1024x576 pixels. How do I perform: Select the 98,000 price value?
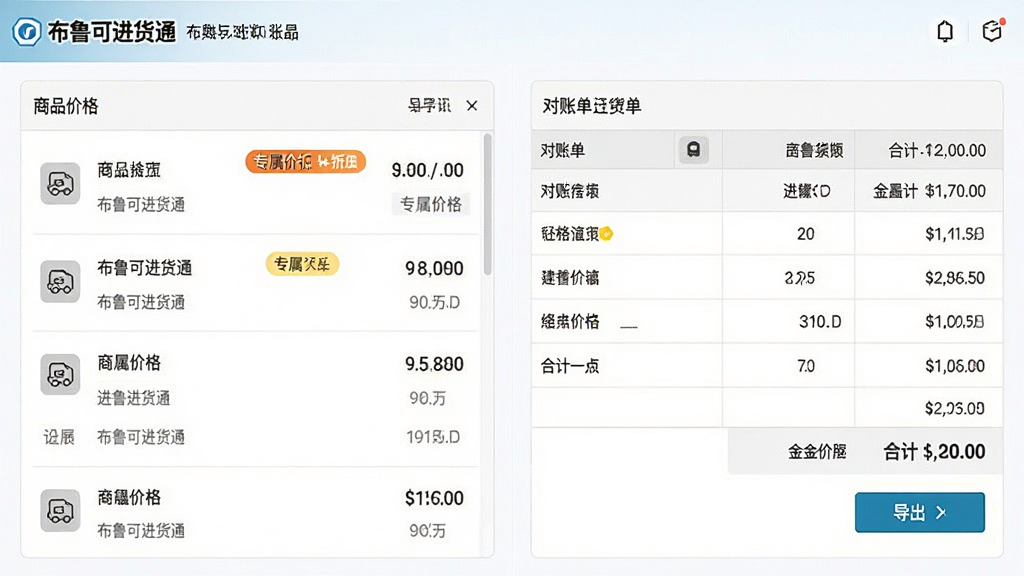click(x=434, y=268)
